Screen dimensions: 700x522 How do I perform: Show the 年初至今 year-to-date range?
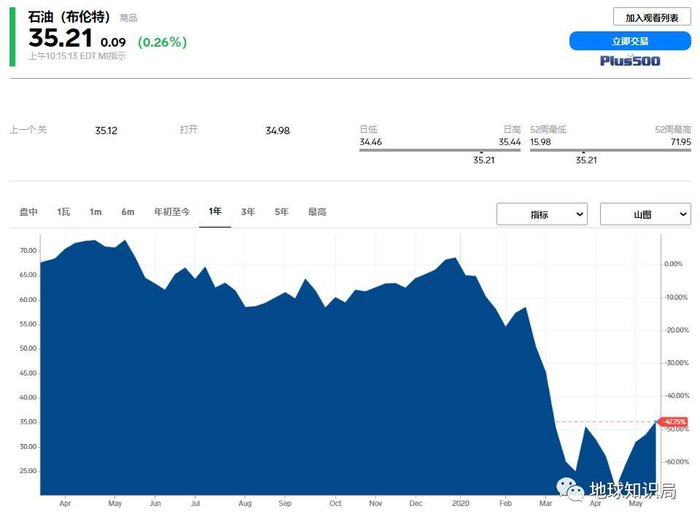(x=171, y=212)
